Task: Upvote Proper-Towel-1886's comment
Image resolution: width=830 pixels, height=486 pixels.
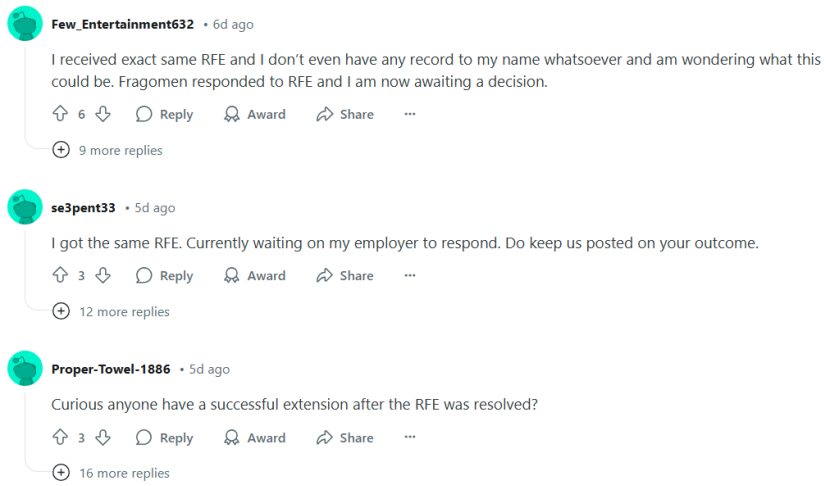Action: tap(60, 437)
